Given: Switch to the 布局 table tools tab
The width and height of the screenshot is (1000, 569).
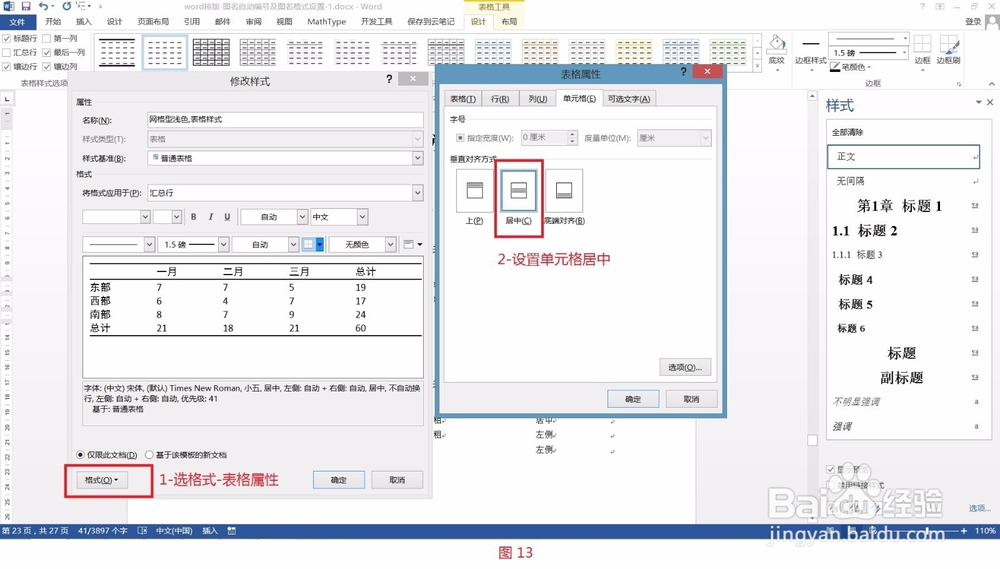Looking at the screenshot, I should (509, 22).
